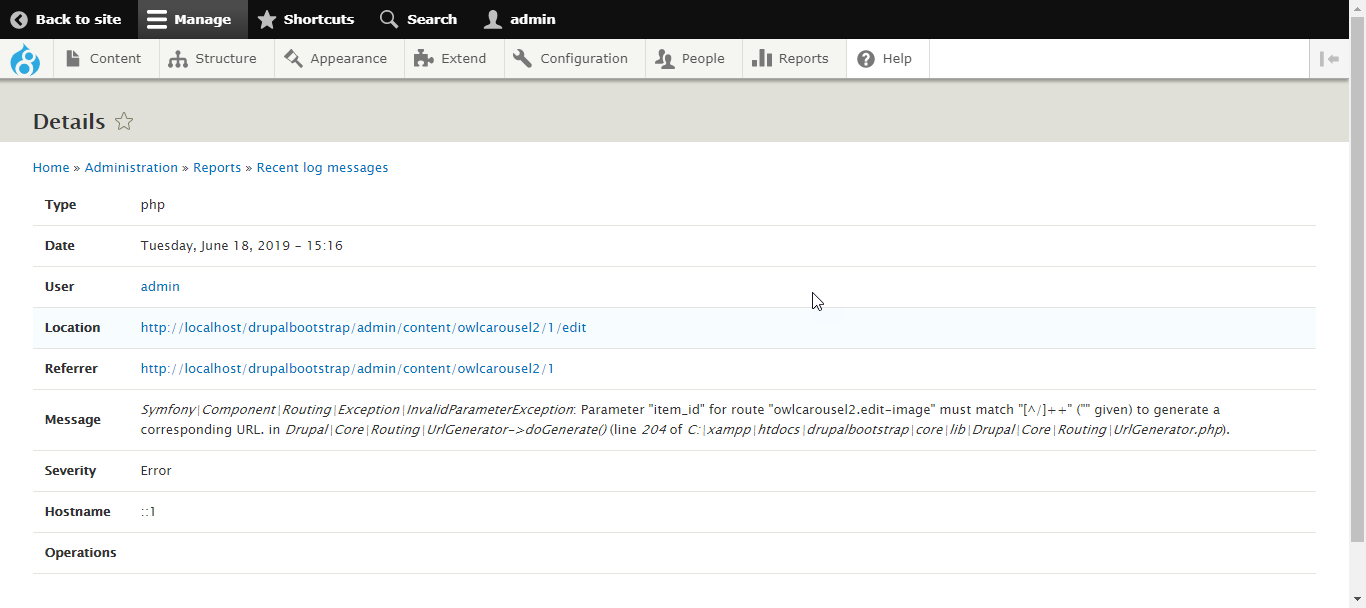Go to Home via the breadcrumb

[x=51, y=167]
